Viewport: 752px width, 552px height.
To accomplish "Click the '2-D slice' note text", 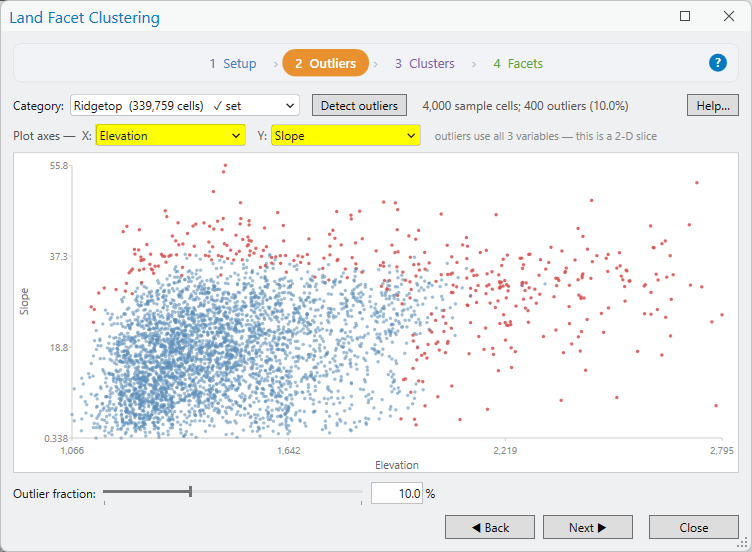I will point(546,136).
